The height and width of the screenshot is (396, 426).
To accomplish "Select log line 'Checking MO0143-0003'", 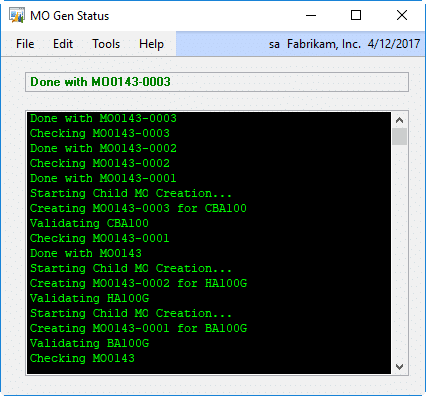I will click(100, 133).
